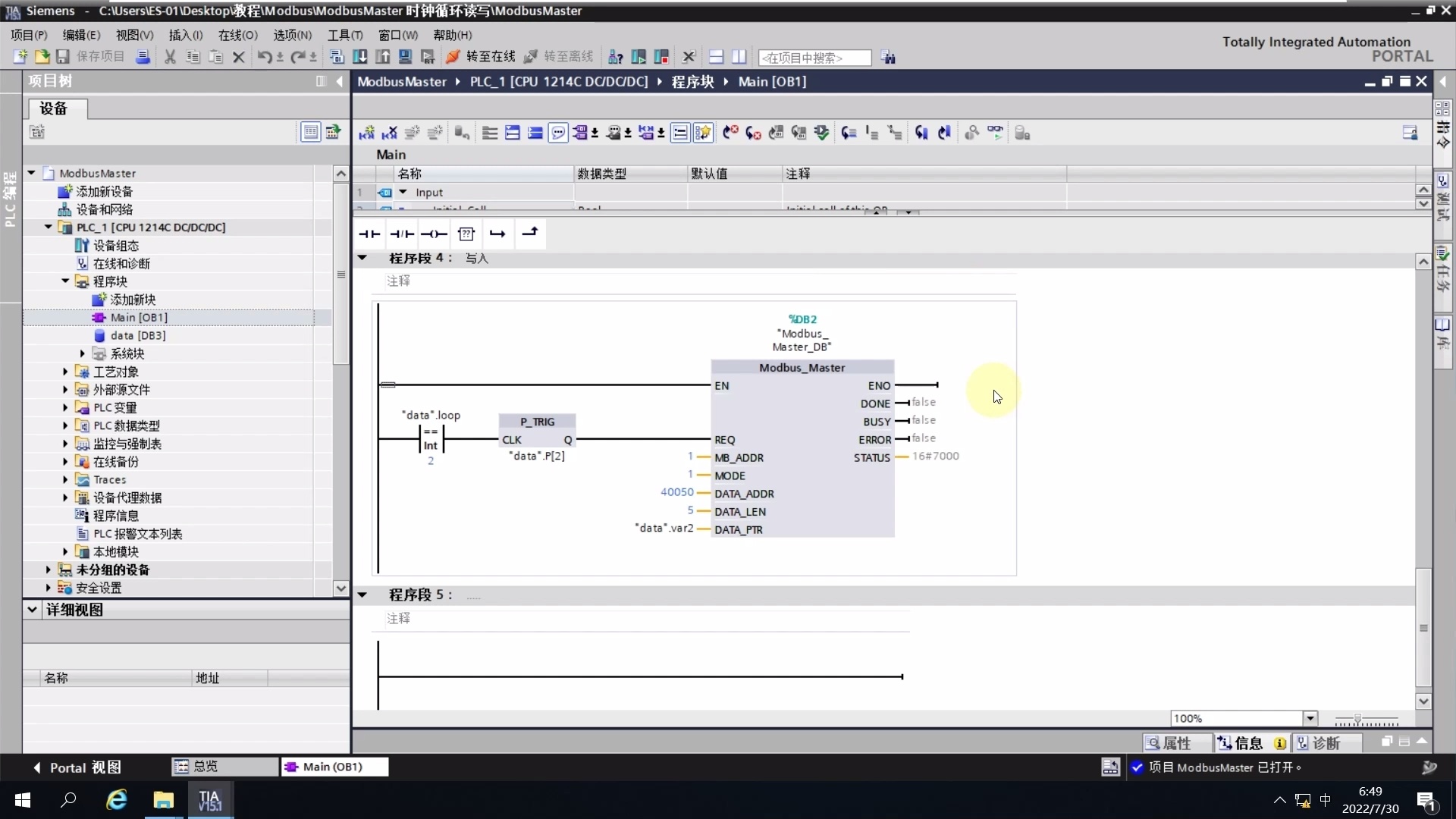Open the 100% zoom level dropdown
The image size is (1456, 819).
[x=1310, y=718]
